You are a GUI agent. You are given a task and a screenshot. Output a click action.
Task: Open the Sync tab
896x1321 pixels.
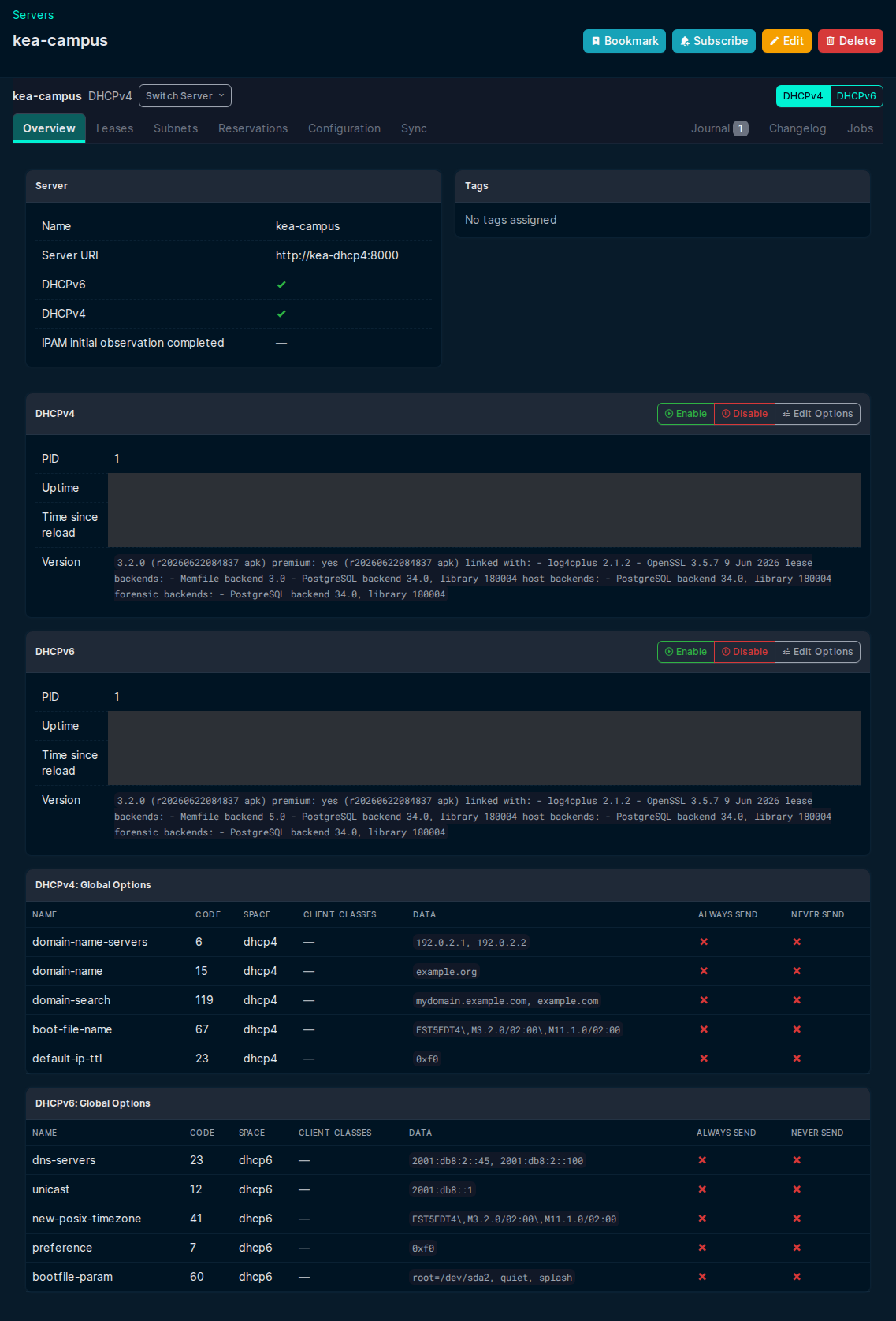(414, 128)
